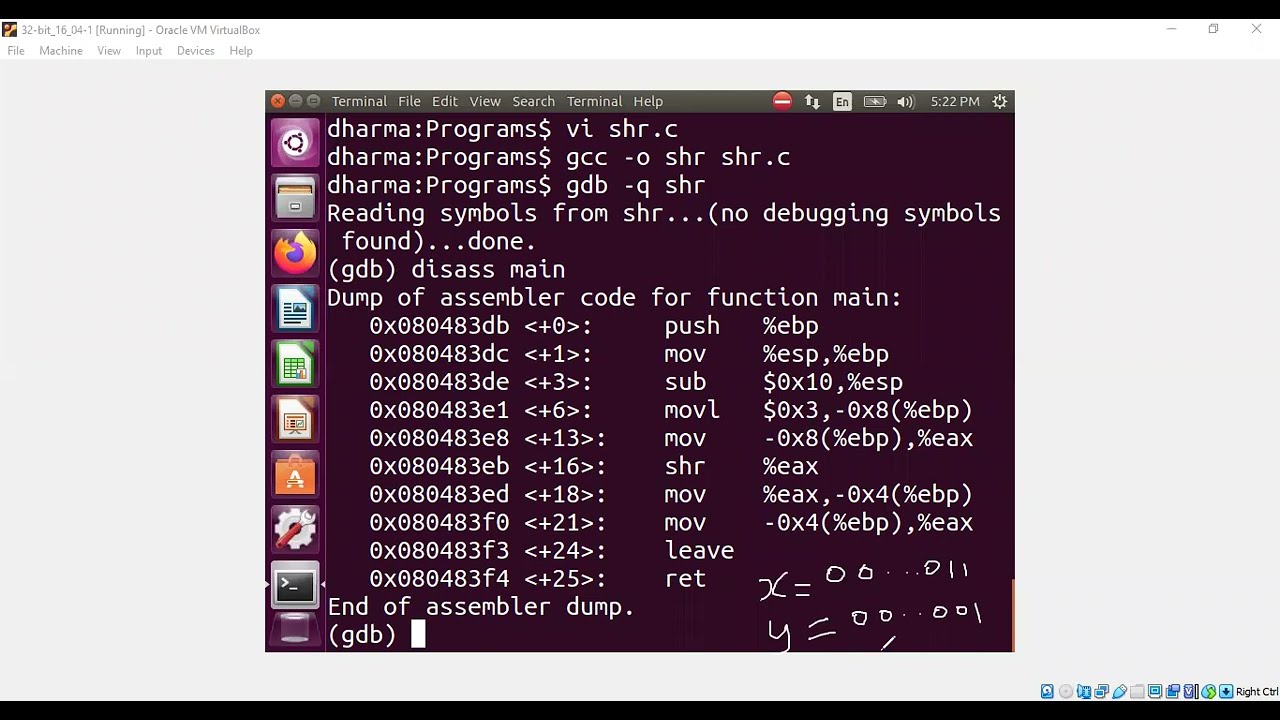Screen dimensions: 1280x720
Task: Open VirtualBox File menu
Action: 16,50
